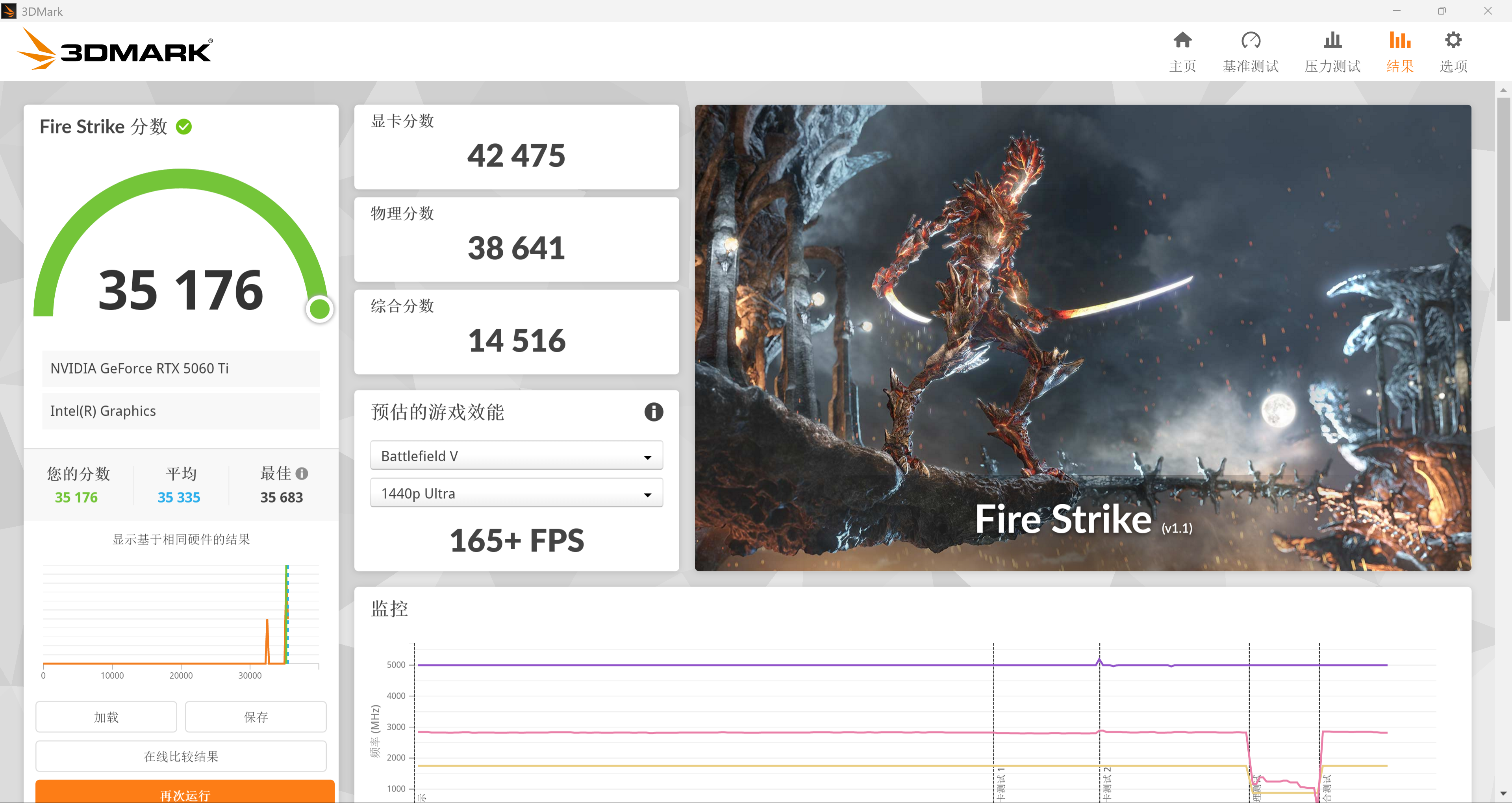Click info icon beside estimated game performance
This screenshot has height=803, width=1512.
(653, 412)
